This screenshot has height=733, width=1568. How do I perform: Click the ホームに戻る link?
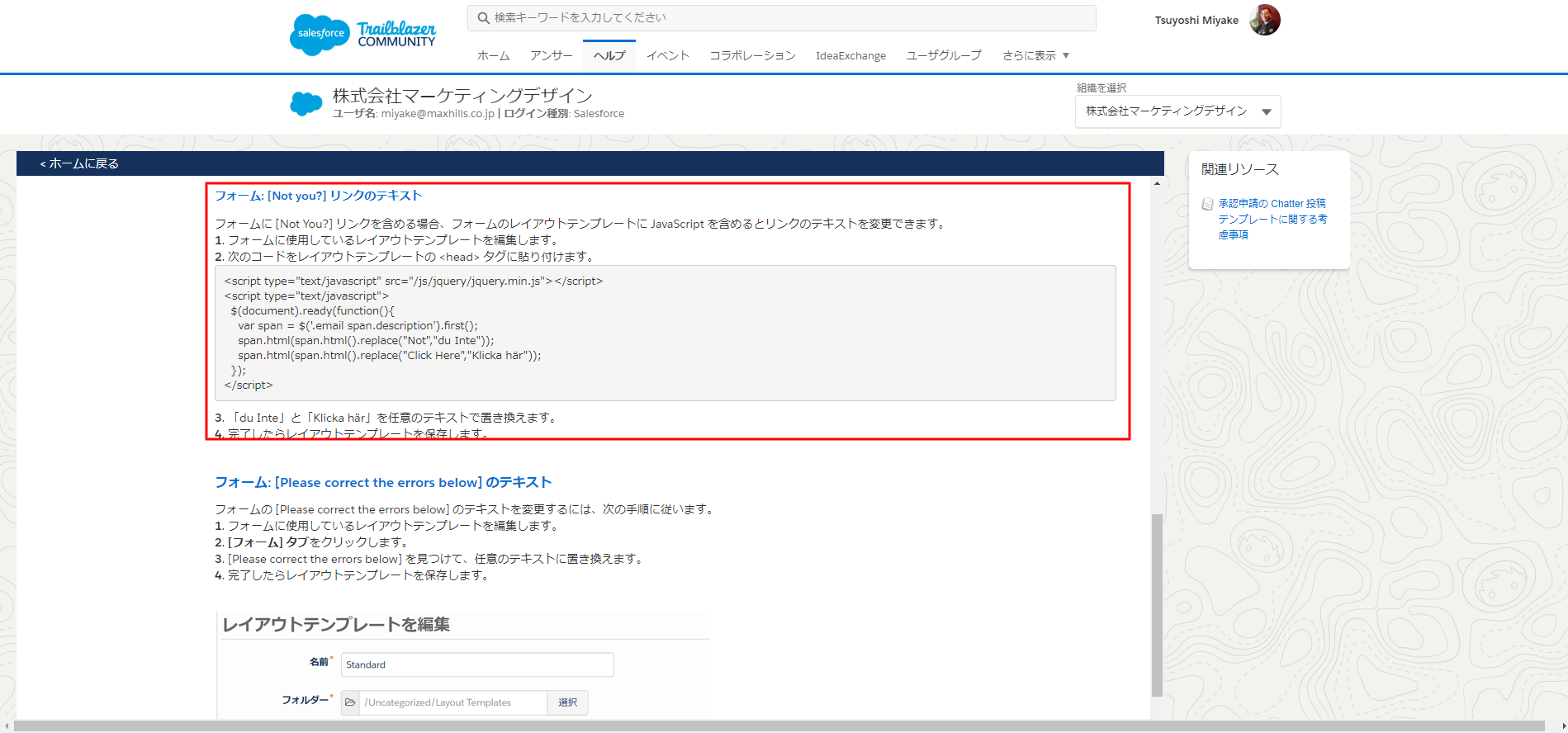click(79, 163)
